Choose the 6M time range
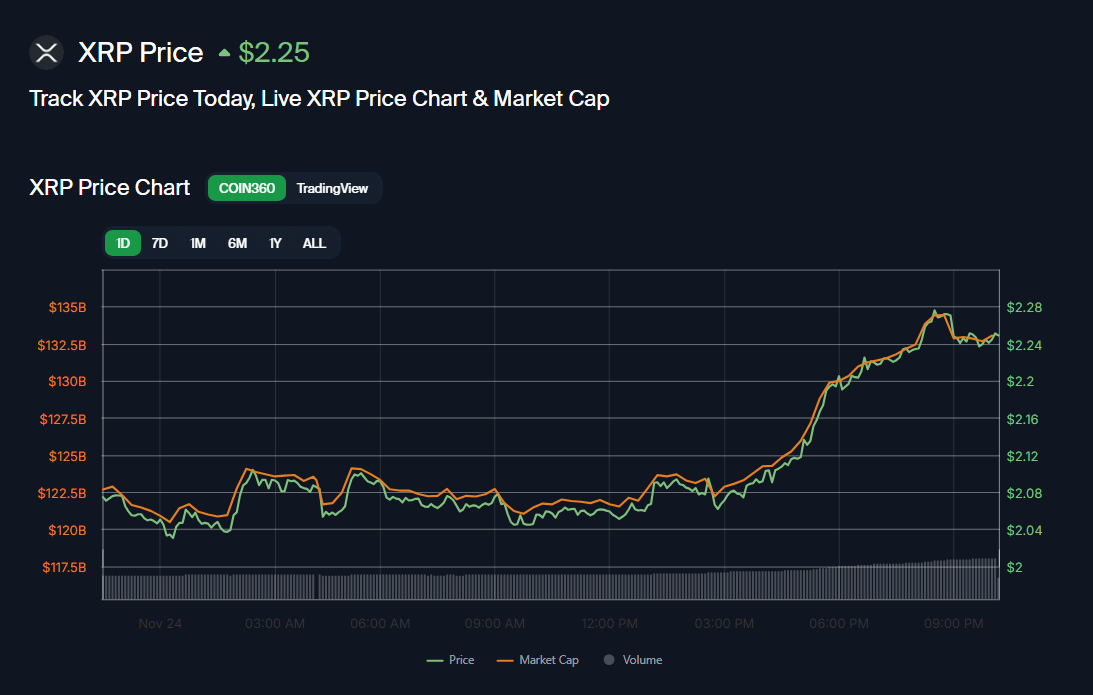Viewport: 1093px width, 695px height. 237,243
